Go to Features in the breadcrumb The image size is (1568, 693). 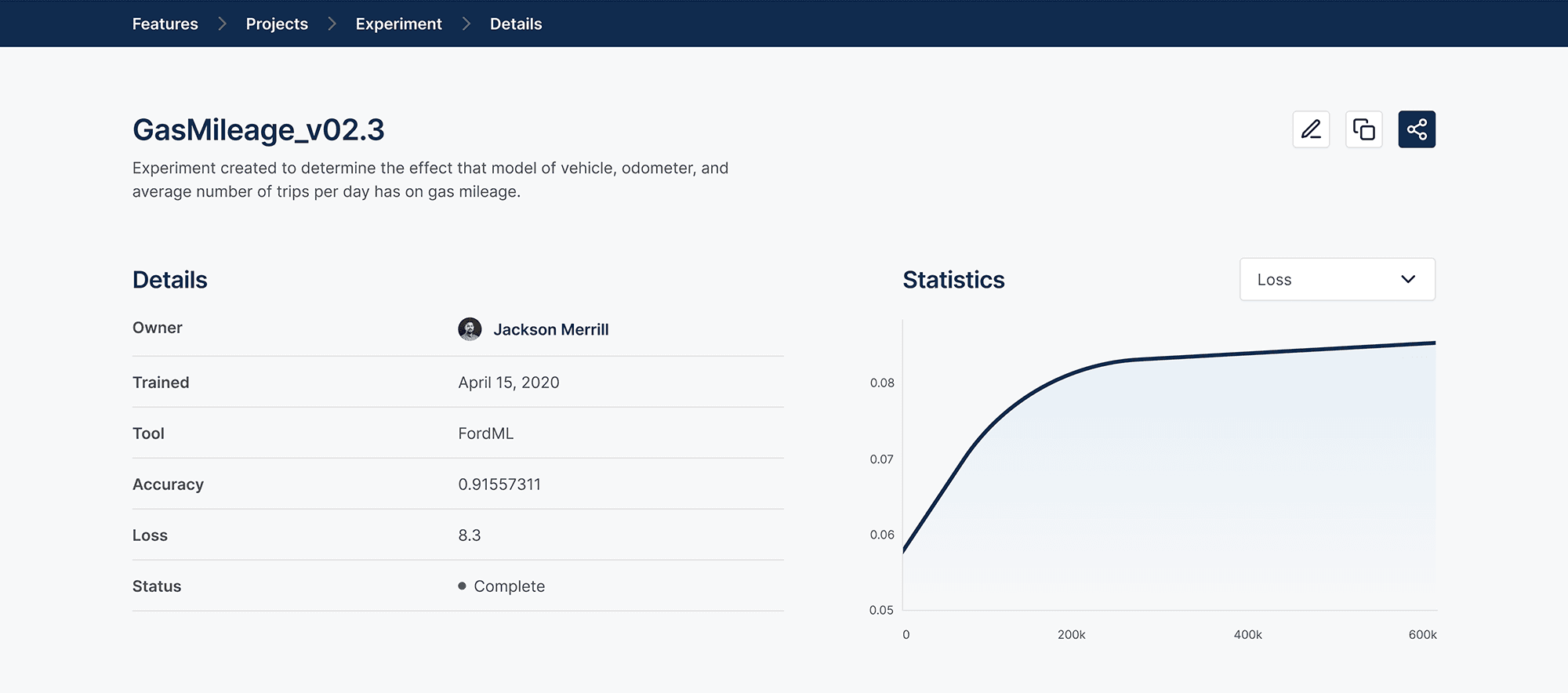[x=165, y=24]
